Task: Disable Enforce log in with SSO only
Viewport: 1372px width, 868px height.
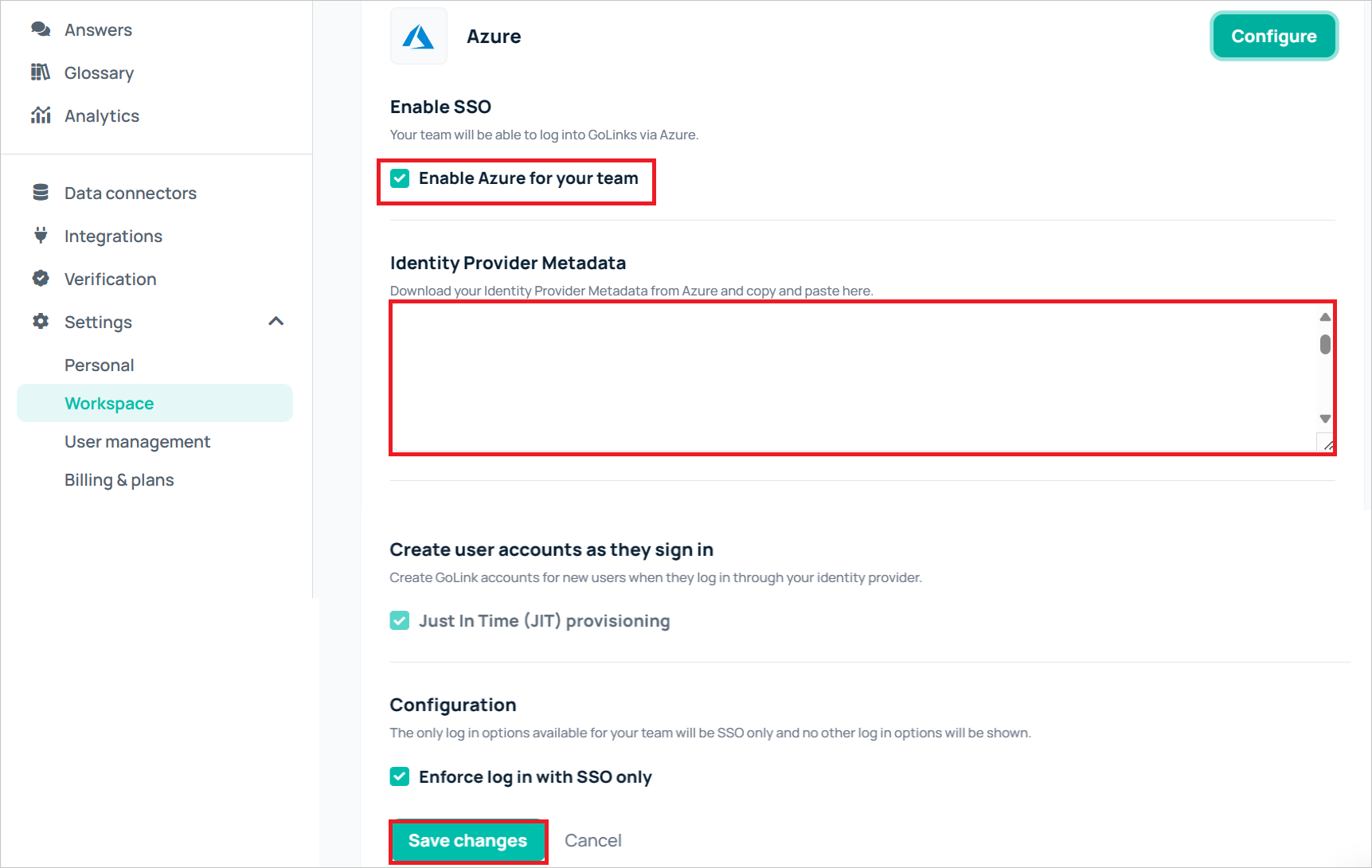Action: tap(400, 776)
